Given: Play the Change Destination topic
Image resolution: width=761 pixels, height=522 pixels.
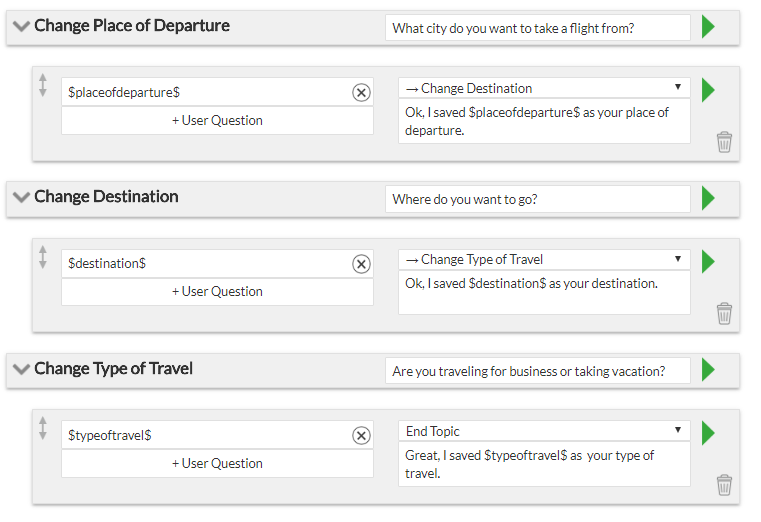Looking at the screenshot, I should [708, 198].
